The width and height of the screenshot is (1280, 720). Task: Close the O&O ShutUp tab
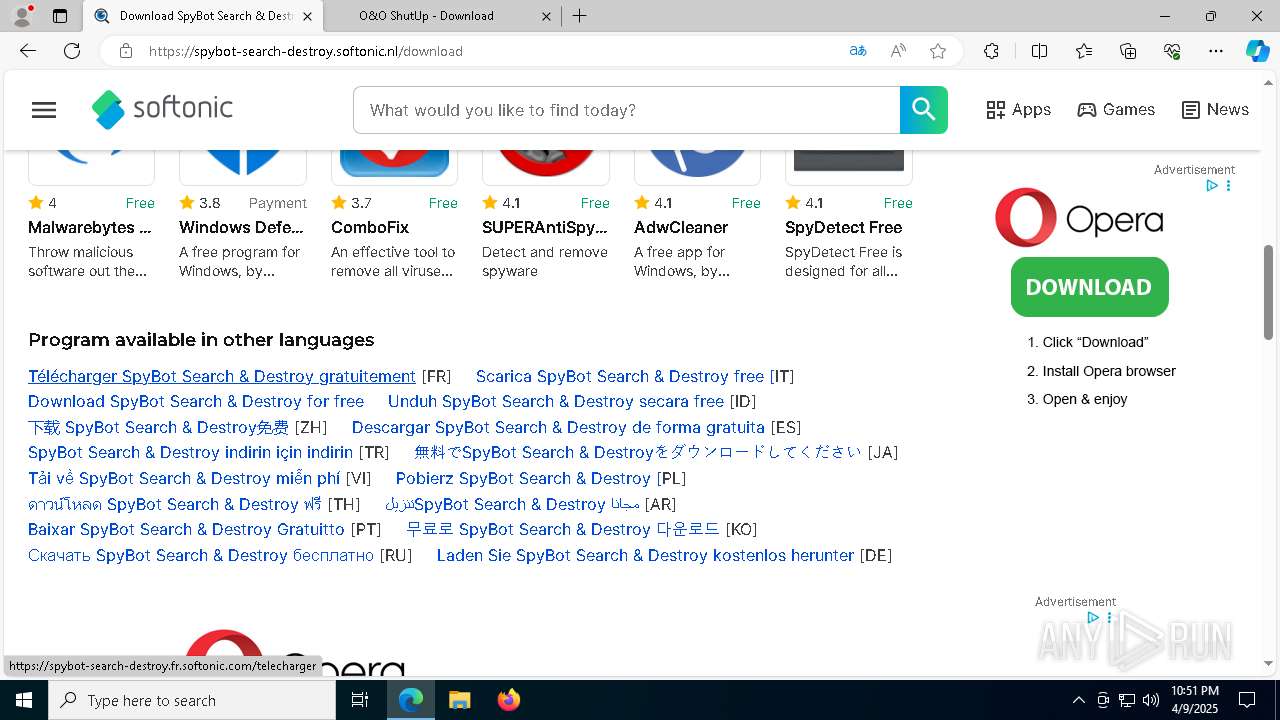pyautogui.click(x=546, y=16)
